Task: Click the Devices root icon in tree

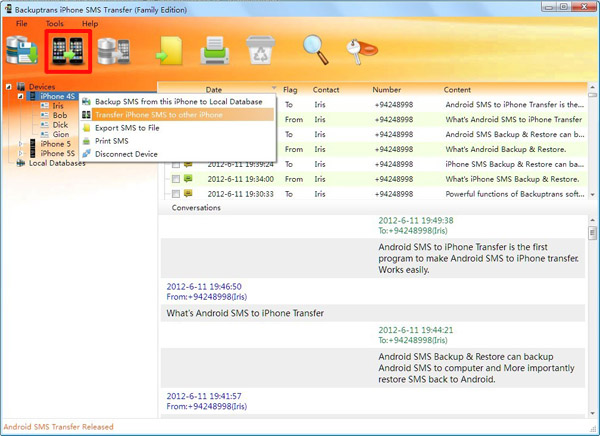Action: [x=21, y=87]
